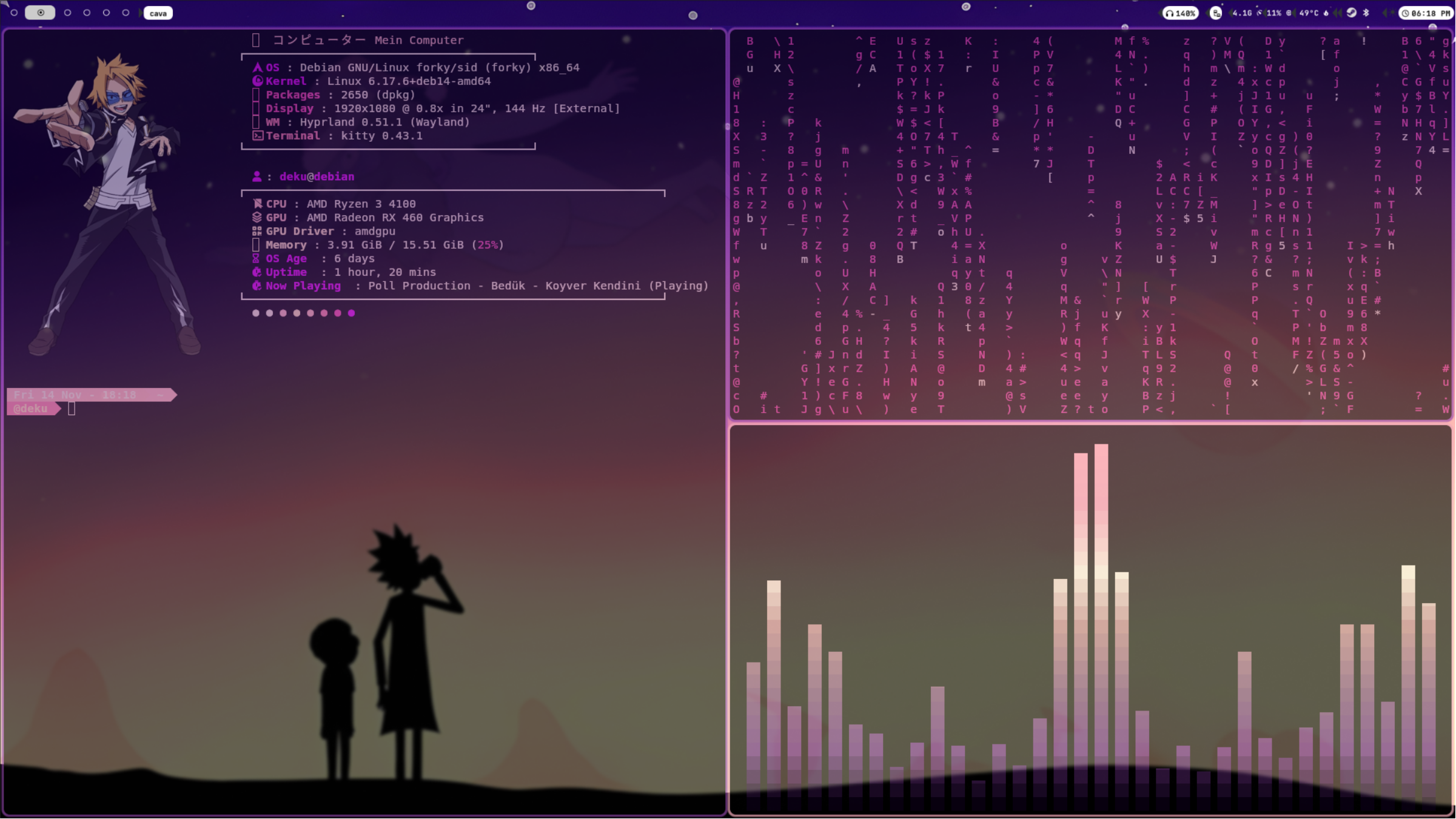Select the active highlighted workspace indicator
1456x819 pixels.
pos(40,13)
